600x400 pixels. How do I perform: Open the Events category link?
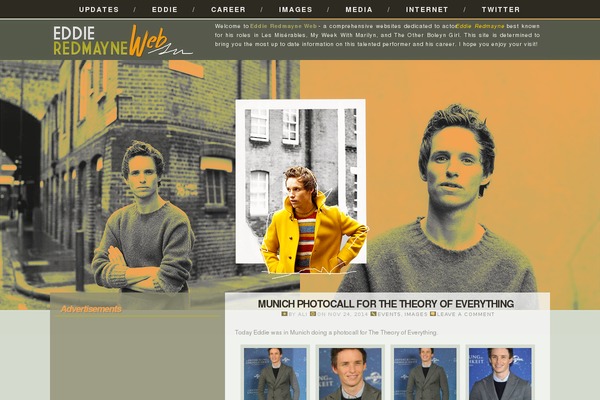tap(389, 314)
